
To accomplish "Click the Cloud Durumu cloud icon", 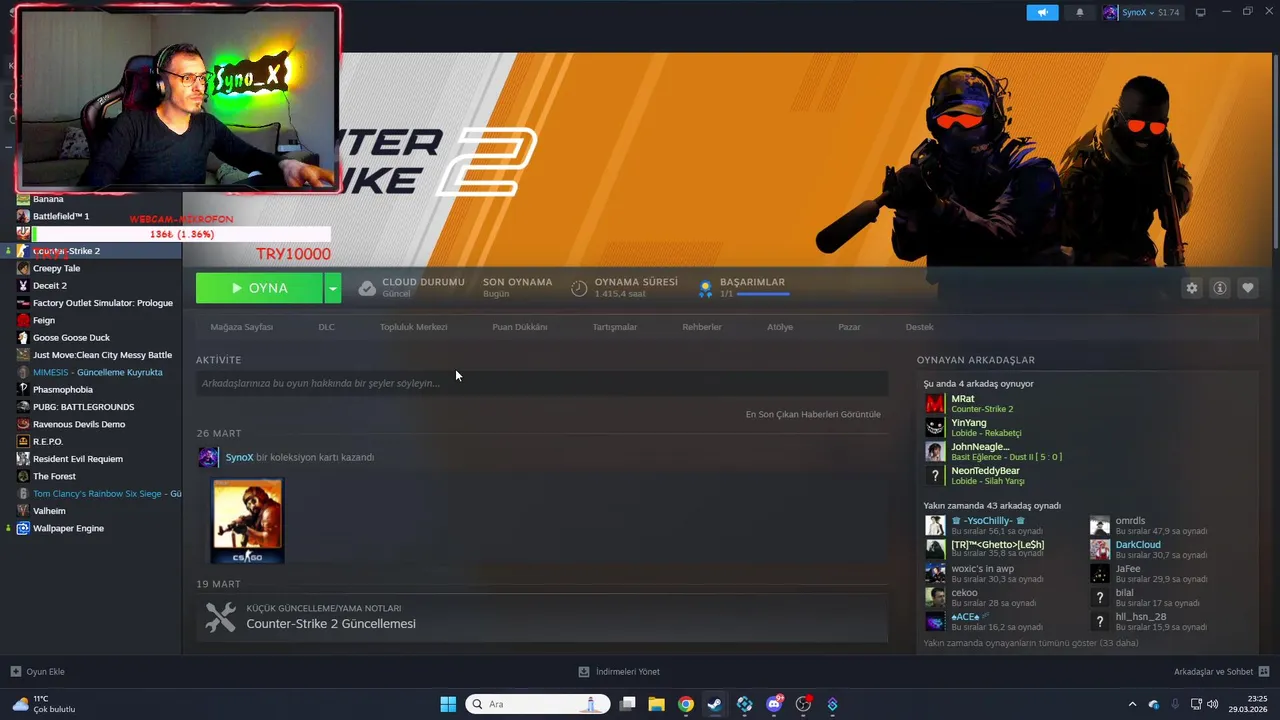I will coord(367,288).
